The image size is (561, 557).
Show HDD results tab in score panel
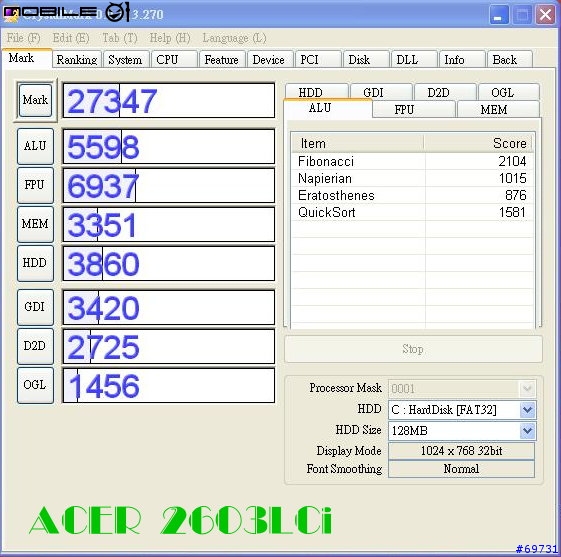point(317,92)
